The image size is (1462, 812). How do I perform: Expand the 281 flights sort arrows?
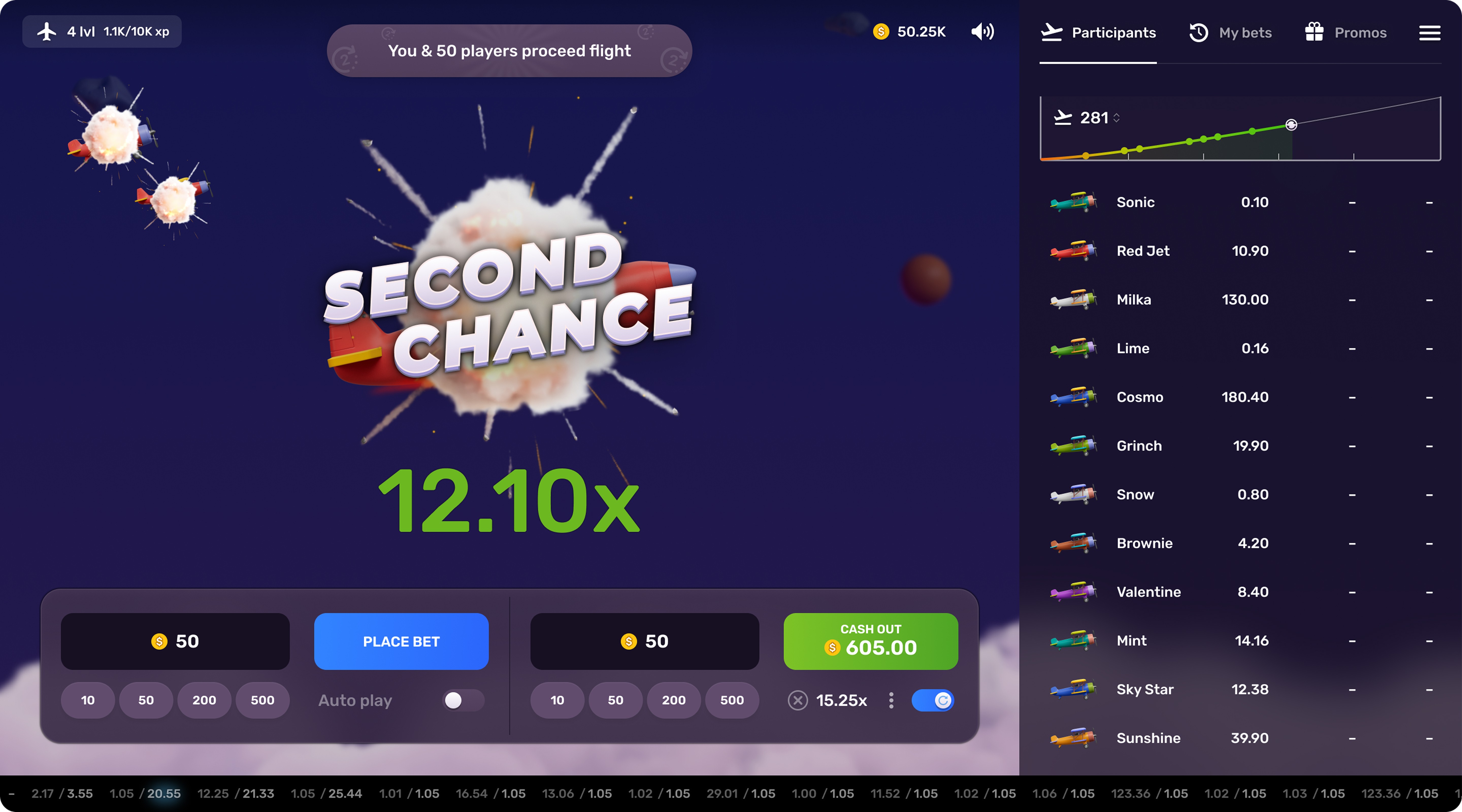point(1116,117)
